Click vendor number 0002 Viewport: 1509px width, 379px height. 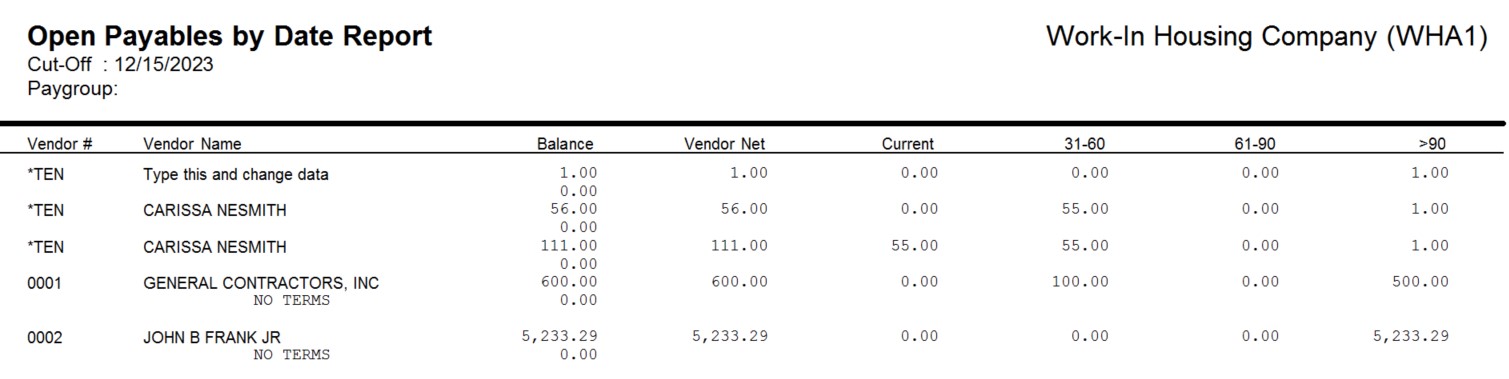click(x=44, y=338)
